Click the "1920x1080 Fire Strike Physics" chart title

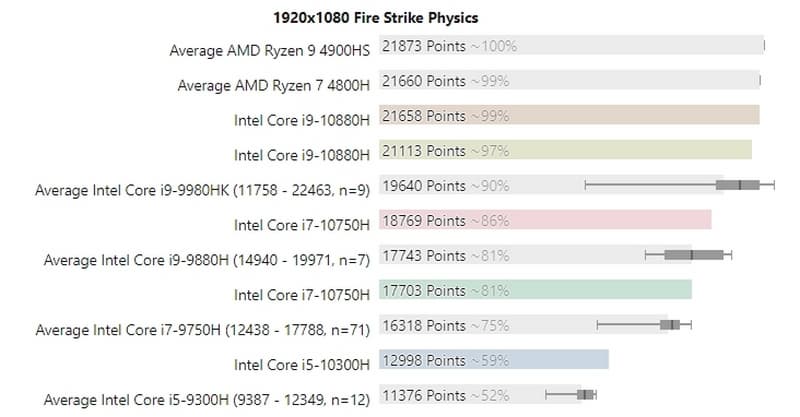pos(376,17)
